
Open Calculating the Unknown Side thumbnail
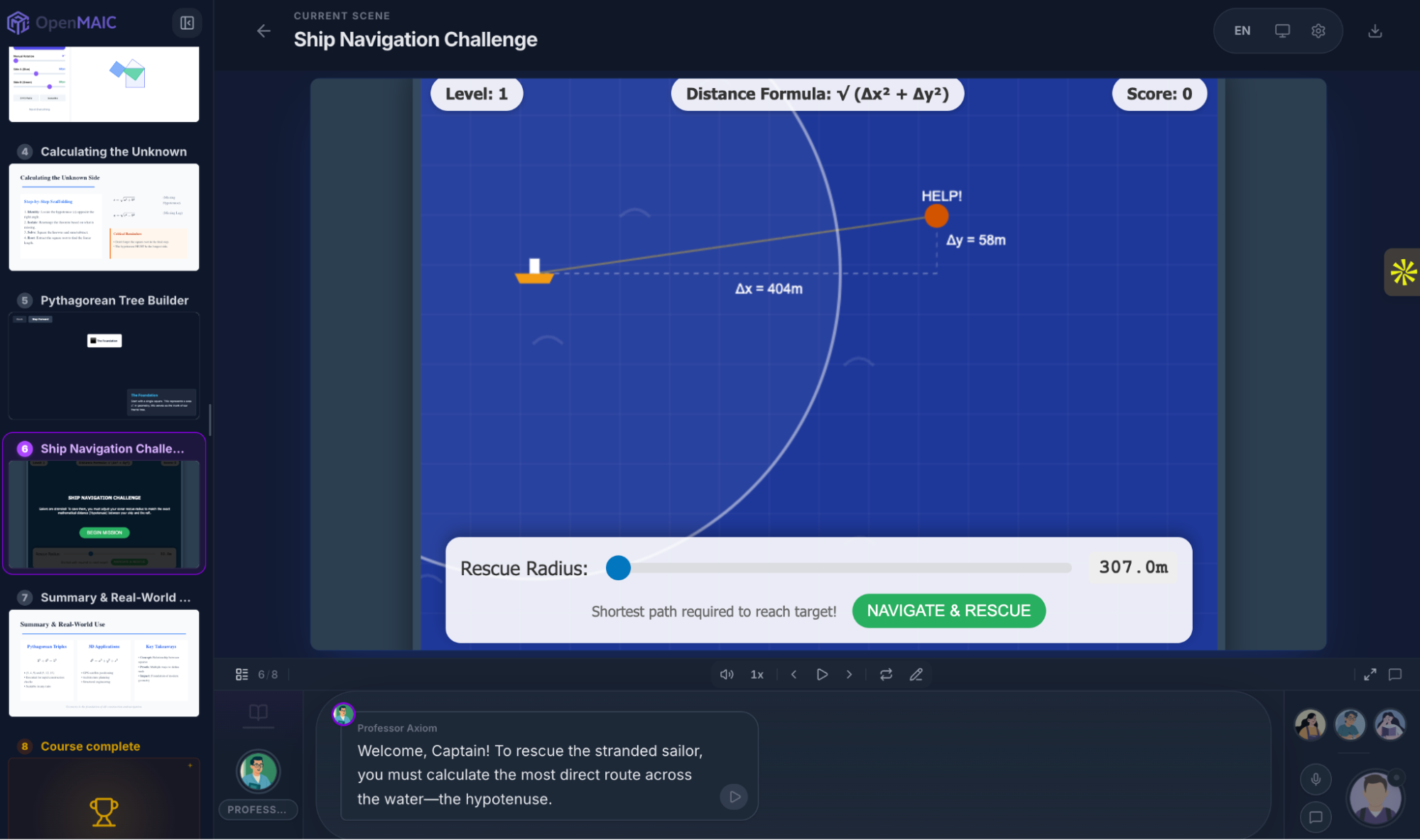tap(104, 217)
